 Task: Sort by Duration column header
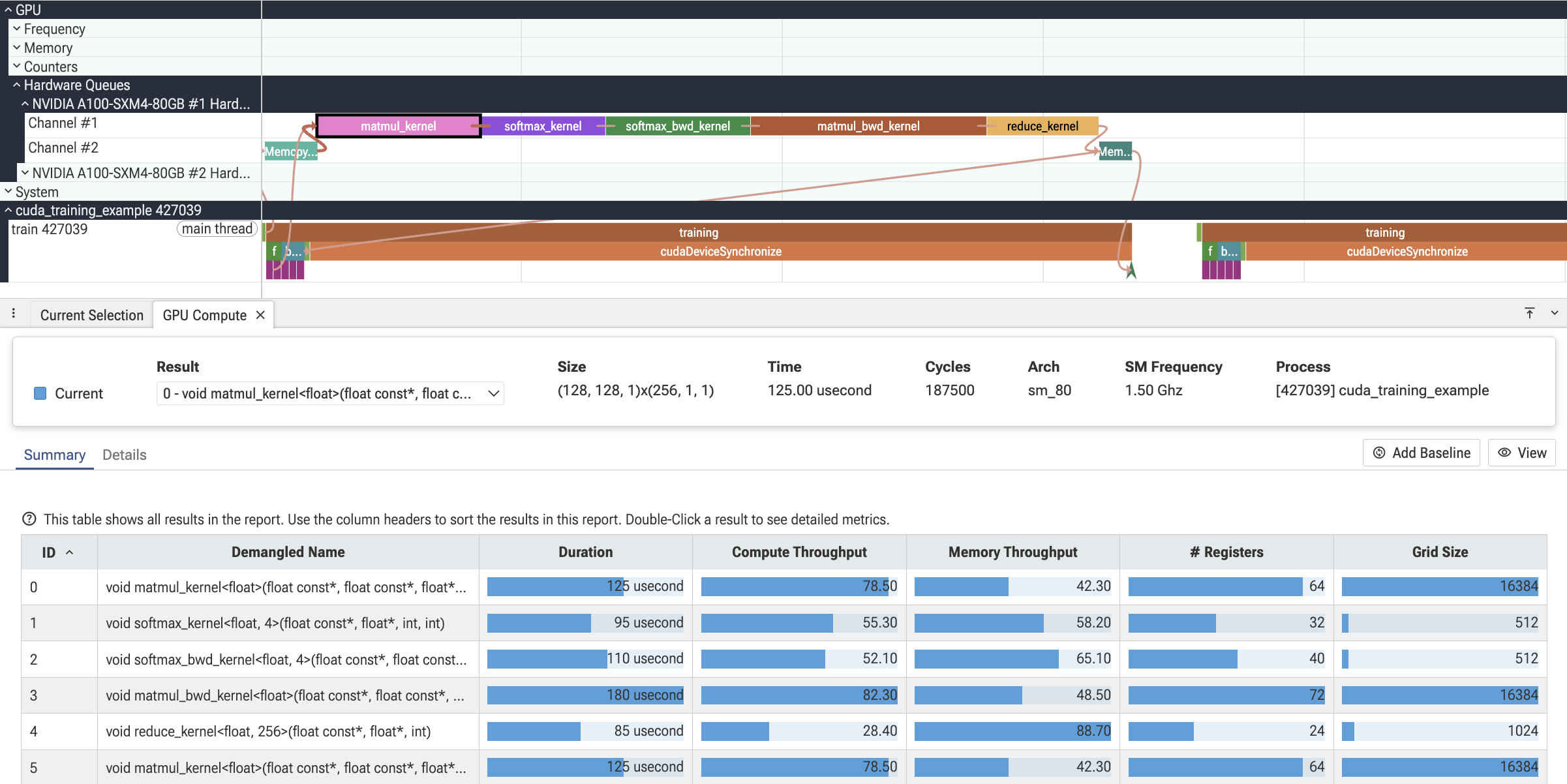[585, 552]
